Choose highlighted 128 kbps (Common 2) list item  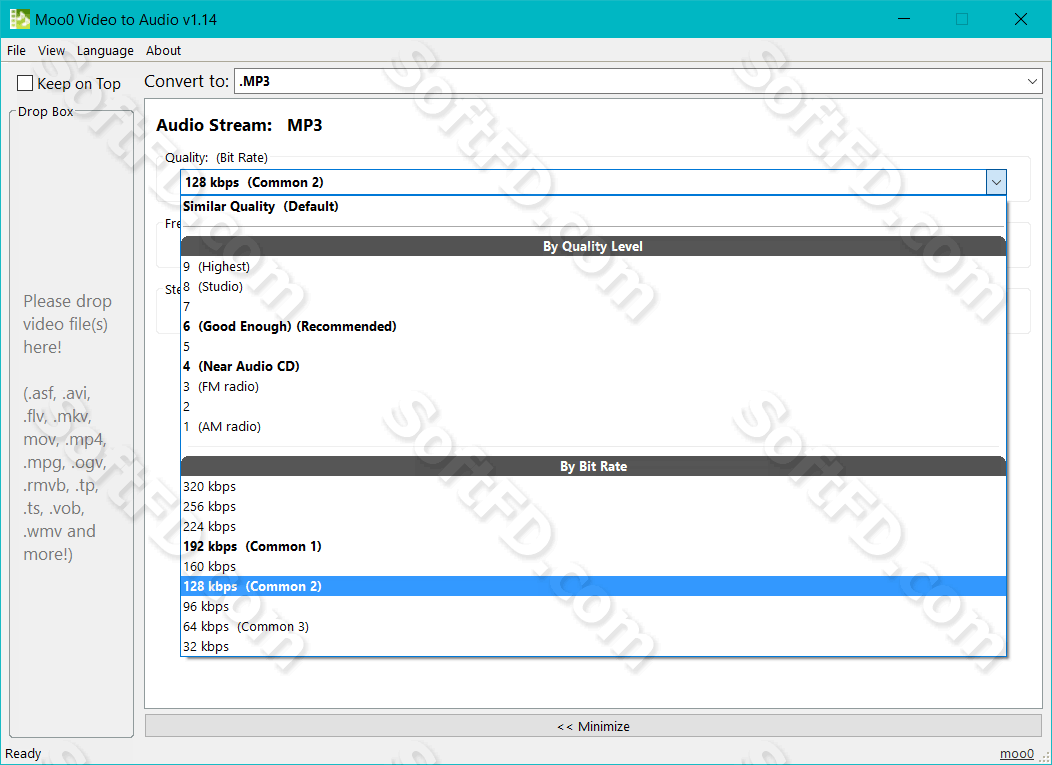pos(594,586)
